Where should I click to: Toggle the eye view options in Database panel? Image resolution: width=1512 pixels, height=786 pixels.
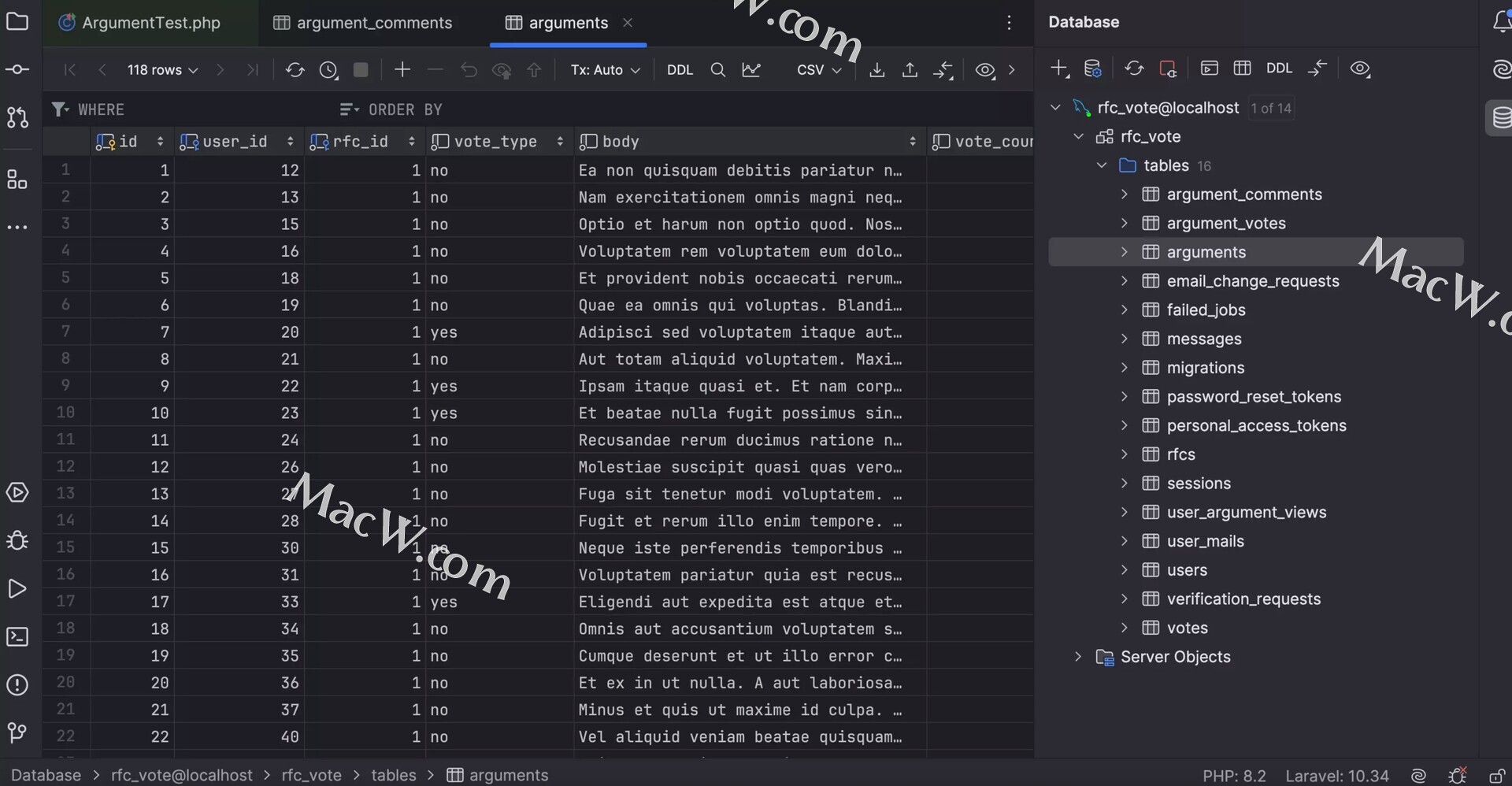(x=1360, y=69)
